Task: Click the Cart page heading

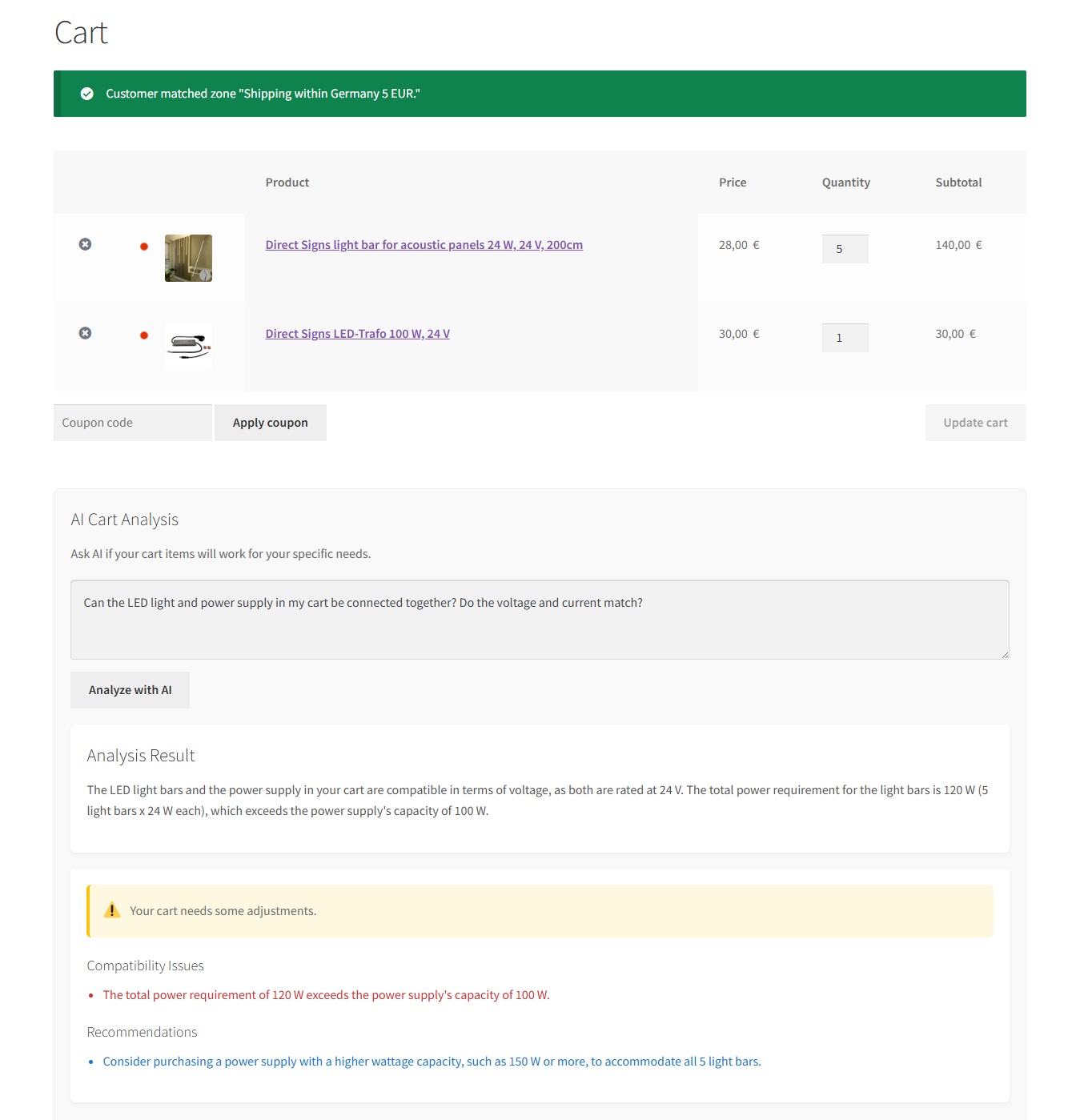Action: (x=81, y=33)
